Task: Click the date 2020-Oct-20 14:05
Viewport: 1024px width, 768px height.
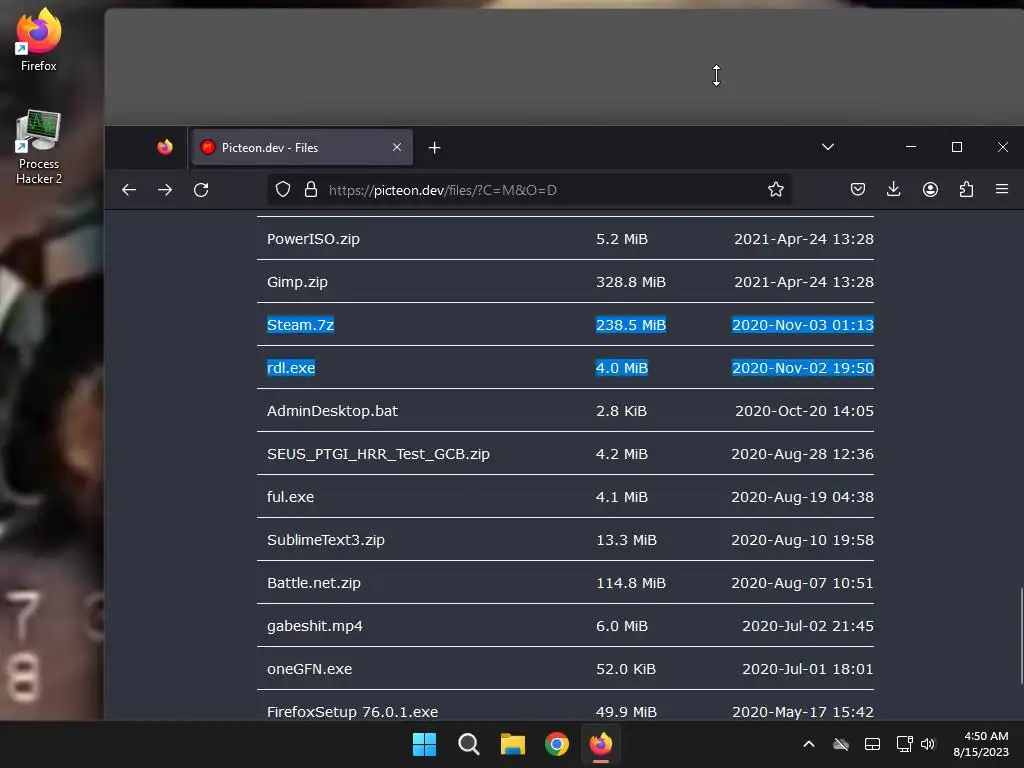Action: click(x=804, y=411)
